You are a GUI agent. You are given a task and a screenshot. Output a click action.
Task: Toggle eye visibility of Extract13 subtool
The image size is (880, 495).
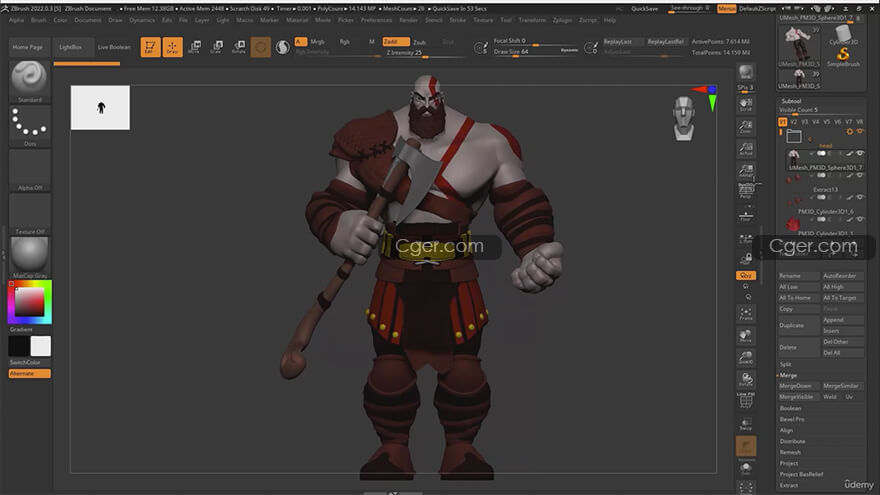pos(860,175)
